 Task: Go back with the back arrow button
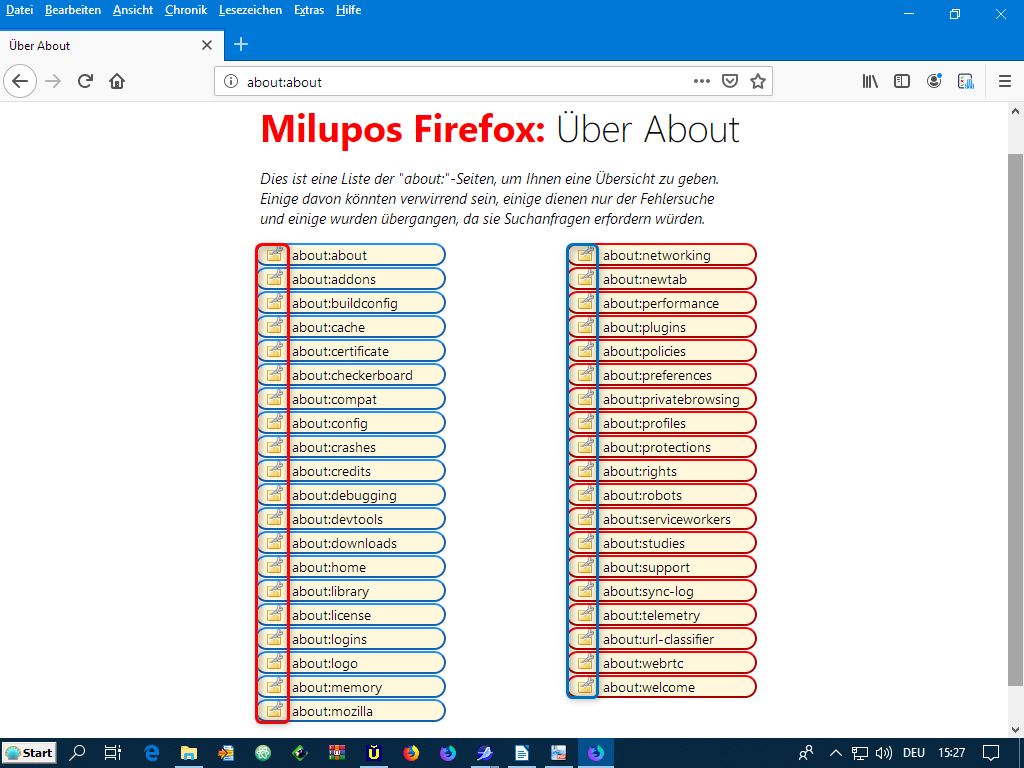[x=20, y=82]
